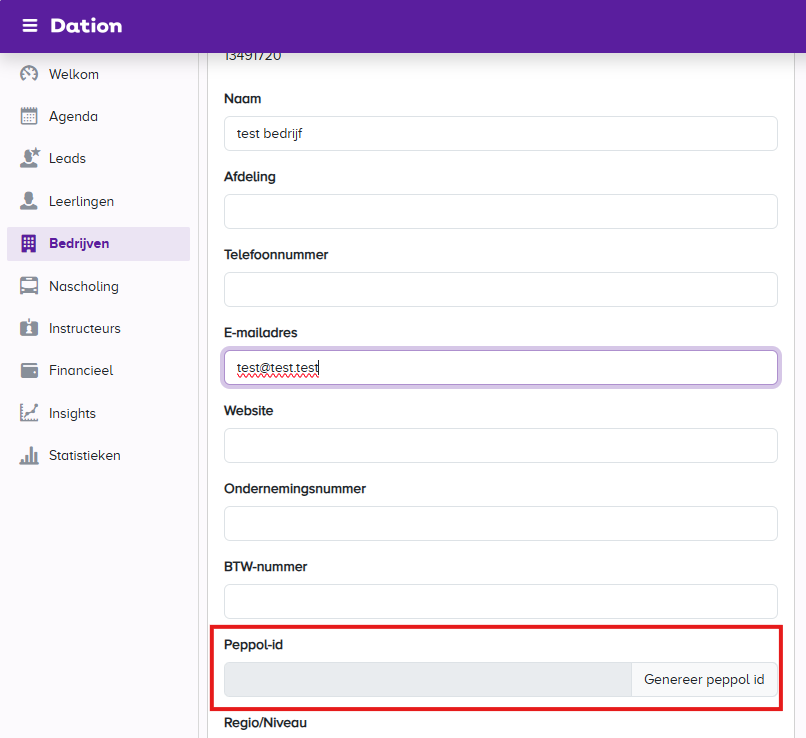The image size is (806, 738).
Task: Click the Statistieken bar chart icon
Action: 29,455
